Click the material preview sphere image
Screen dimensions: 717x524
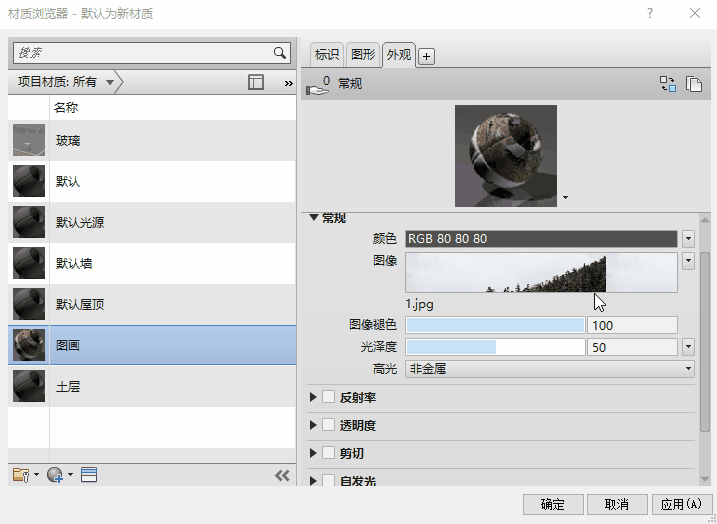click(506, 156)
